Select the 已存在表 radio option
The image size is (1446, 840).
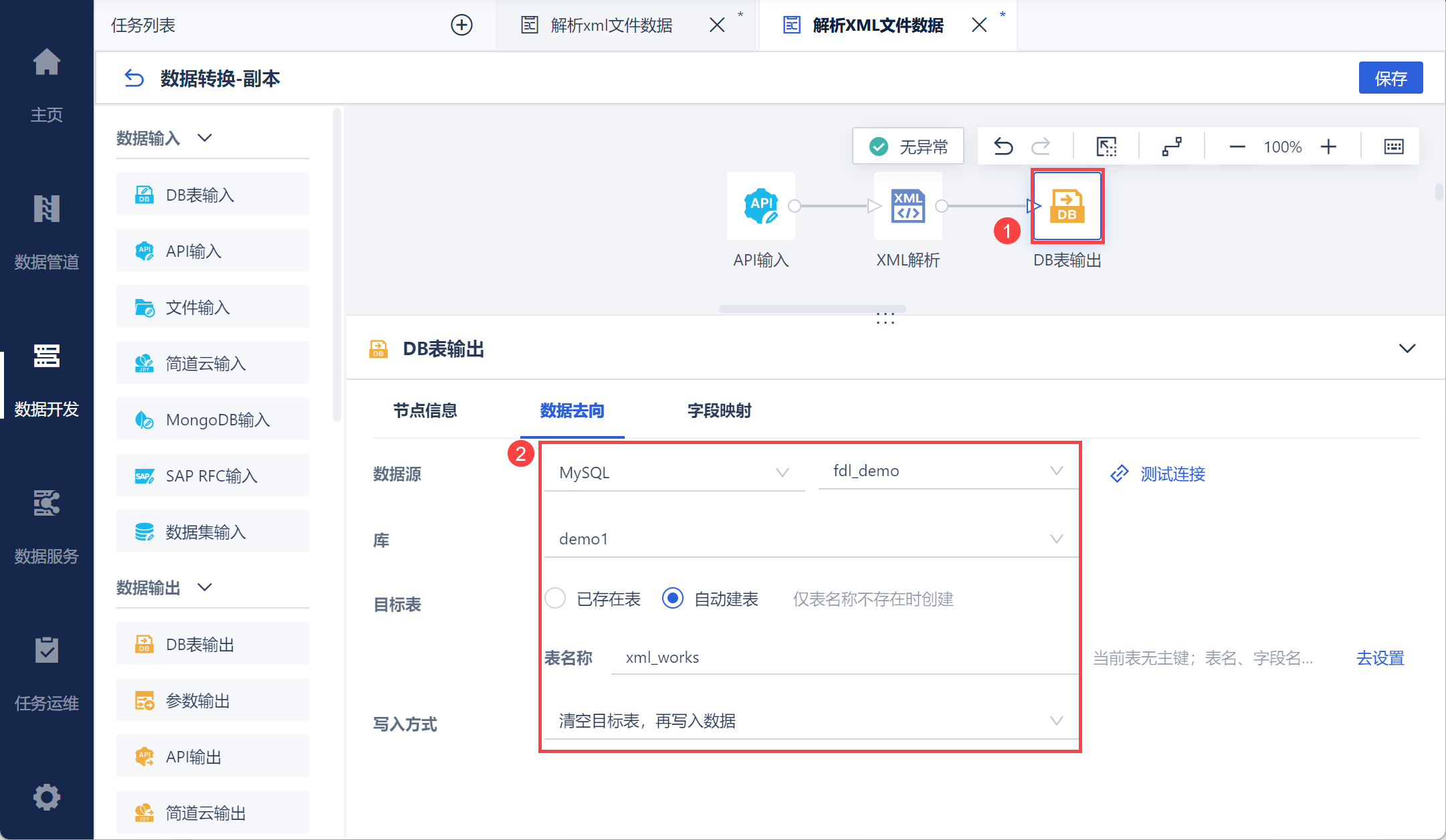(555, 598)
